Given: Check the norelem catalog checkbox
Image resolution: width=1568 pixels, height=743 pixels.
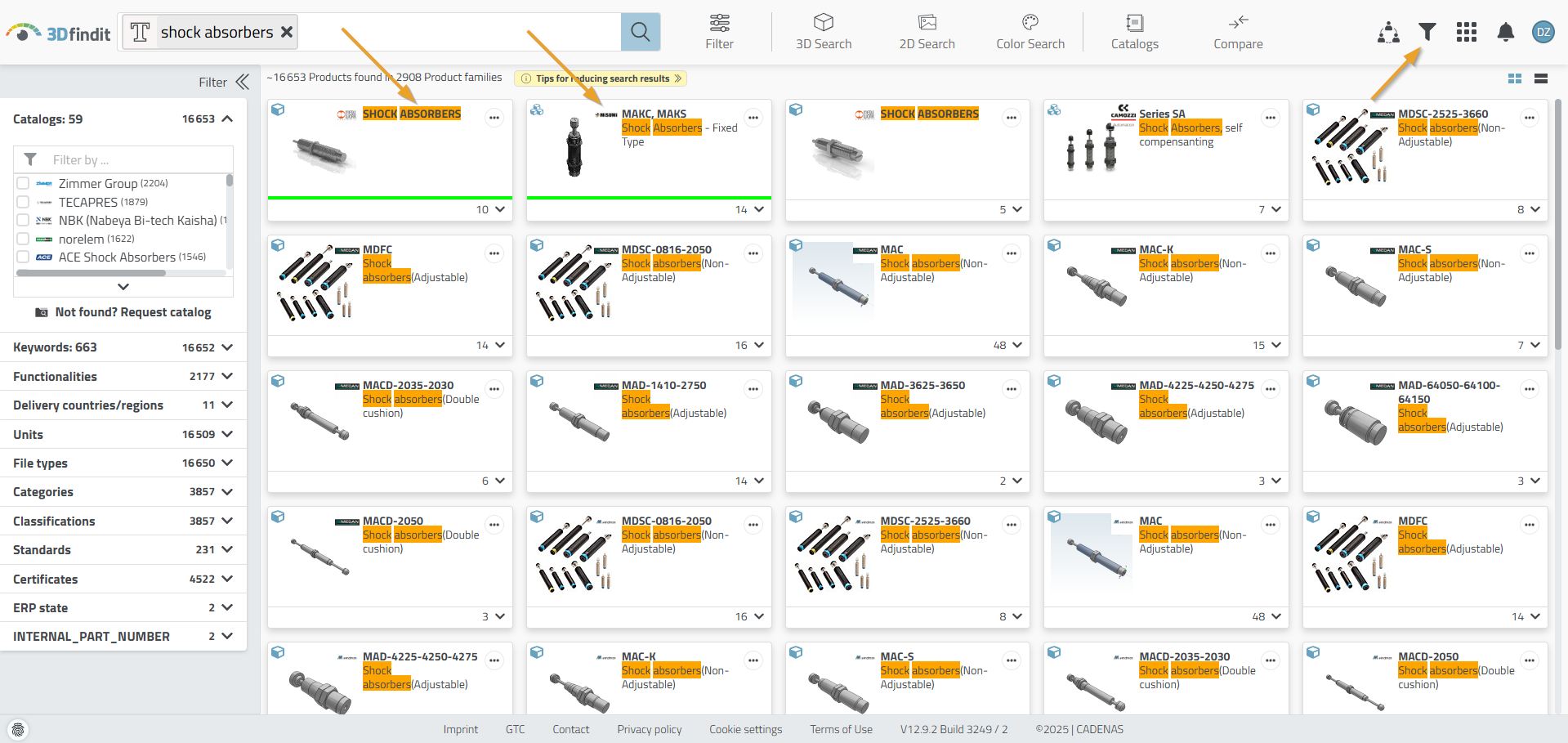Looking at the screenshot, I should 23,239.
